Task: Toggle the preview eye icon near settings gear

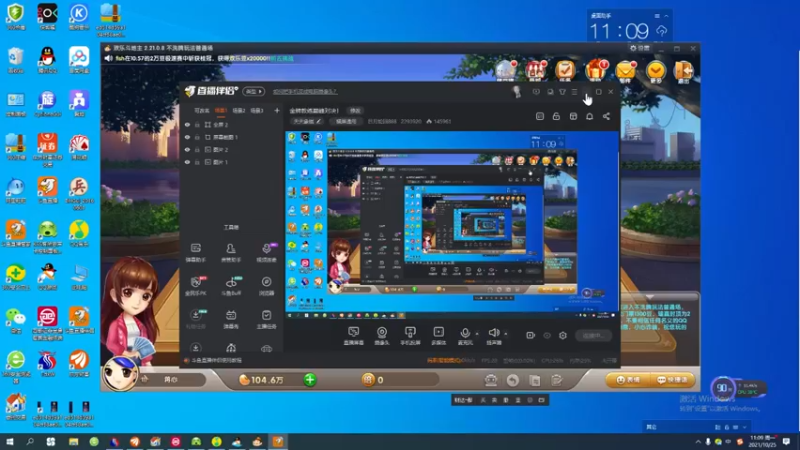Action: point(547,335)
